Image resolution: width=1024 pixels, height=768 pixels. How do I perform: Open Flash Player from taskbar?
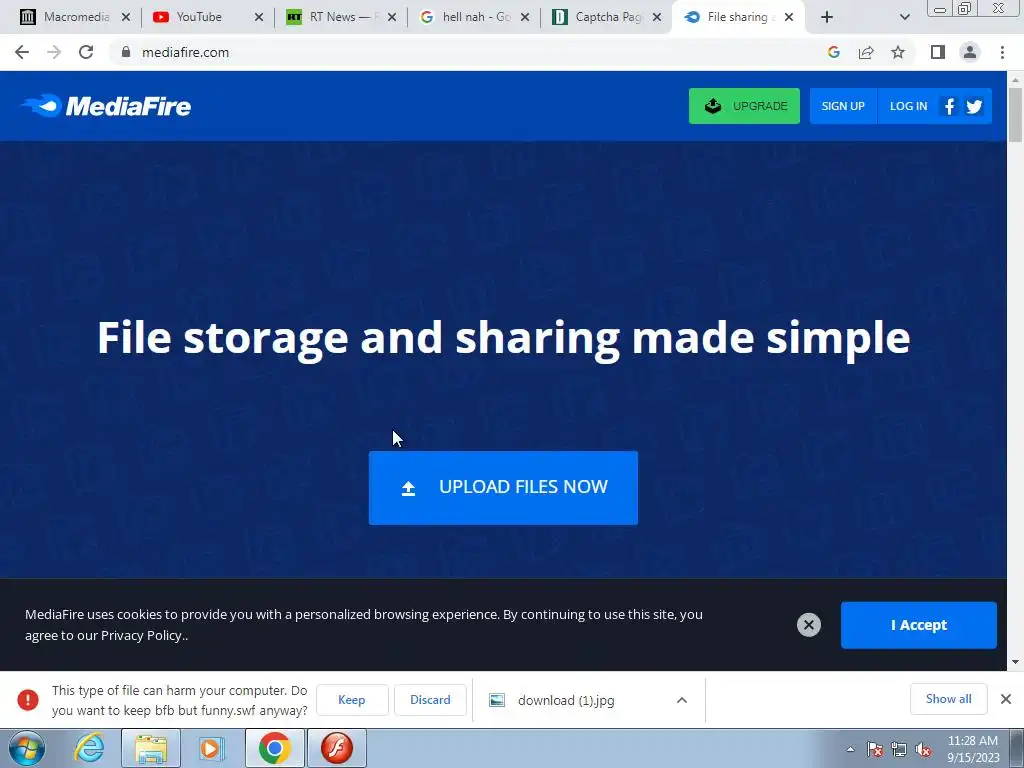click(x=337, y=748)
